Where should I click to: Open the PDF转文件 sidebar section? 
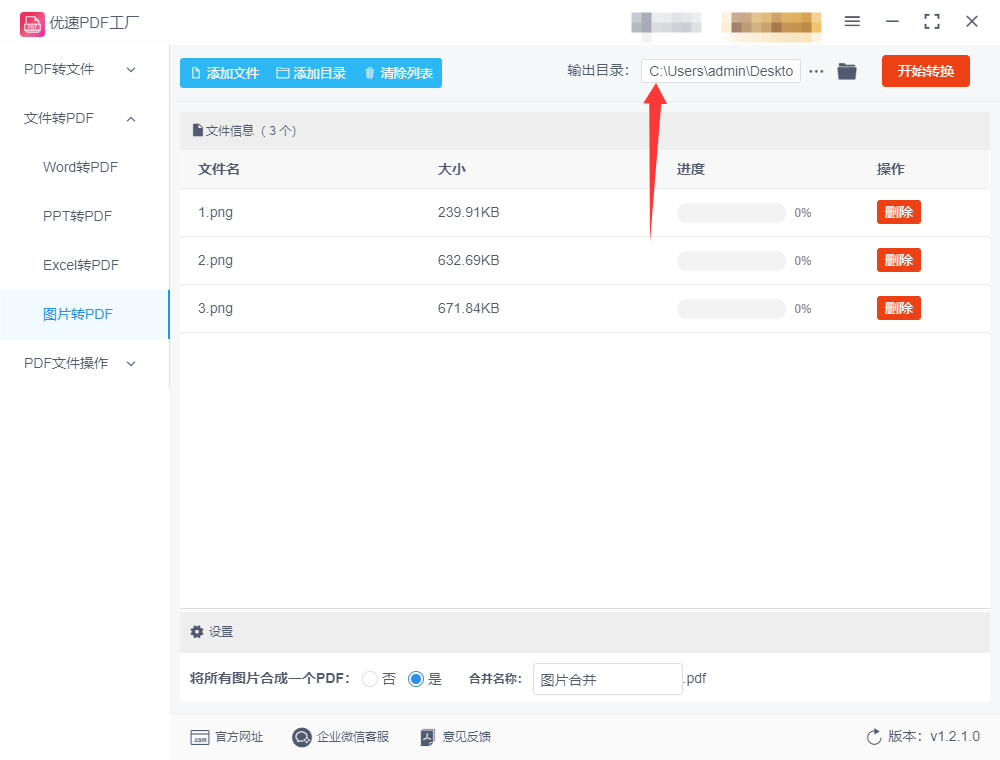point(84,69)
